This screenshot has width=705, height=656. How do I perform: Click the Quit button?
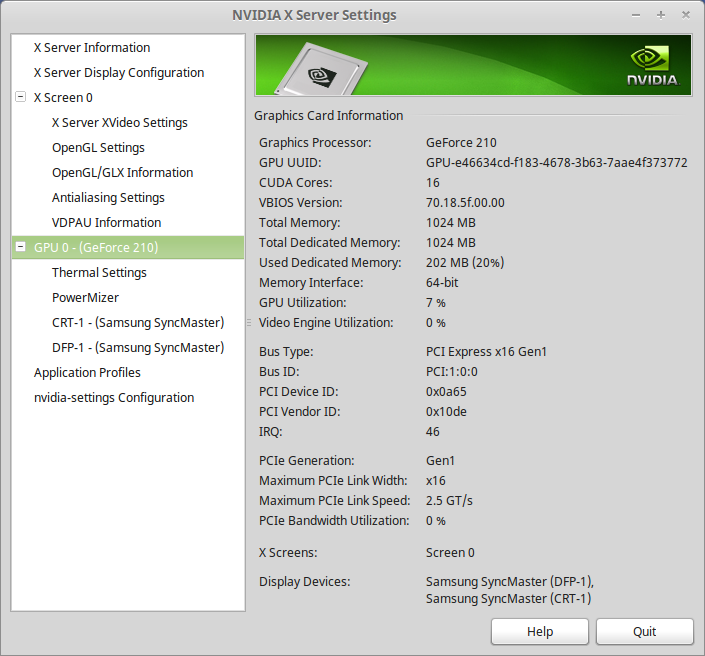click(x=644, y=631)
